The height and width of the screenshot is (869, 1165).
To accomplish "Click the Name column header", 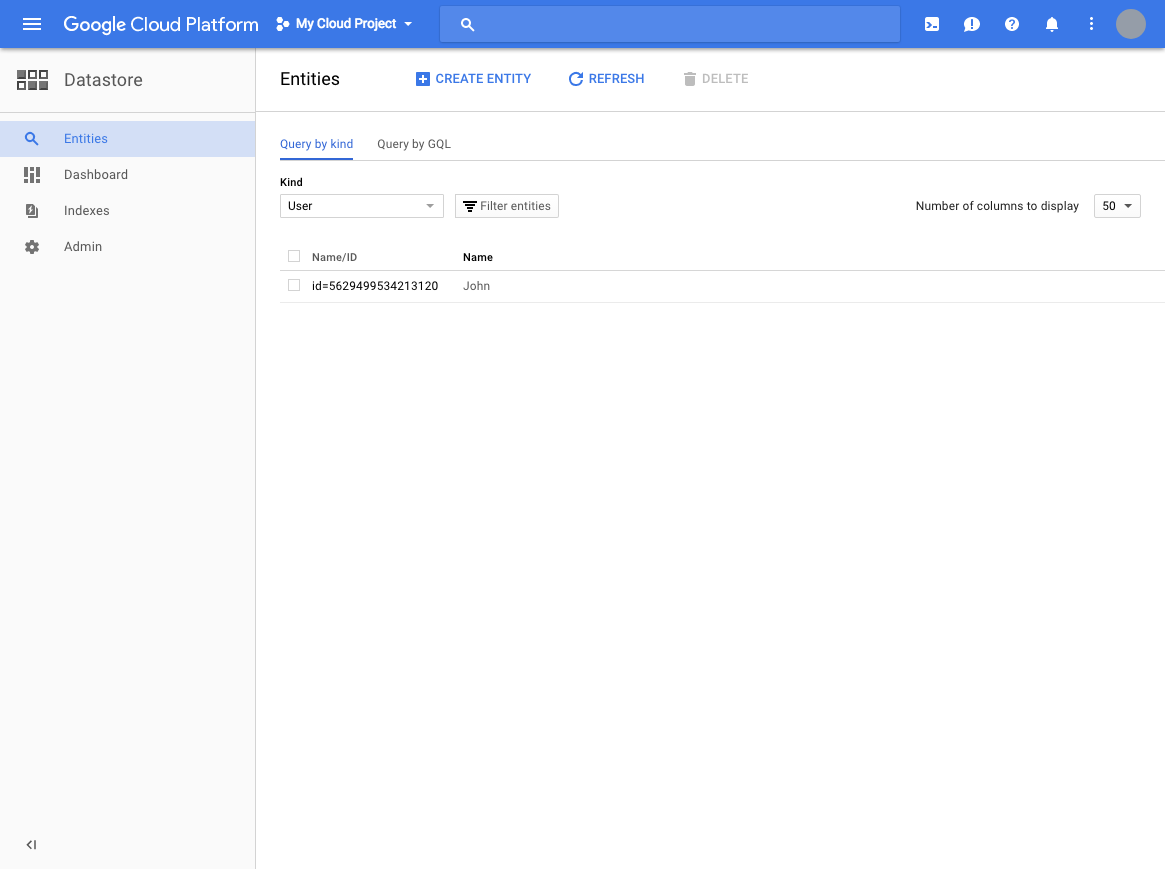I will (478, 257).
